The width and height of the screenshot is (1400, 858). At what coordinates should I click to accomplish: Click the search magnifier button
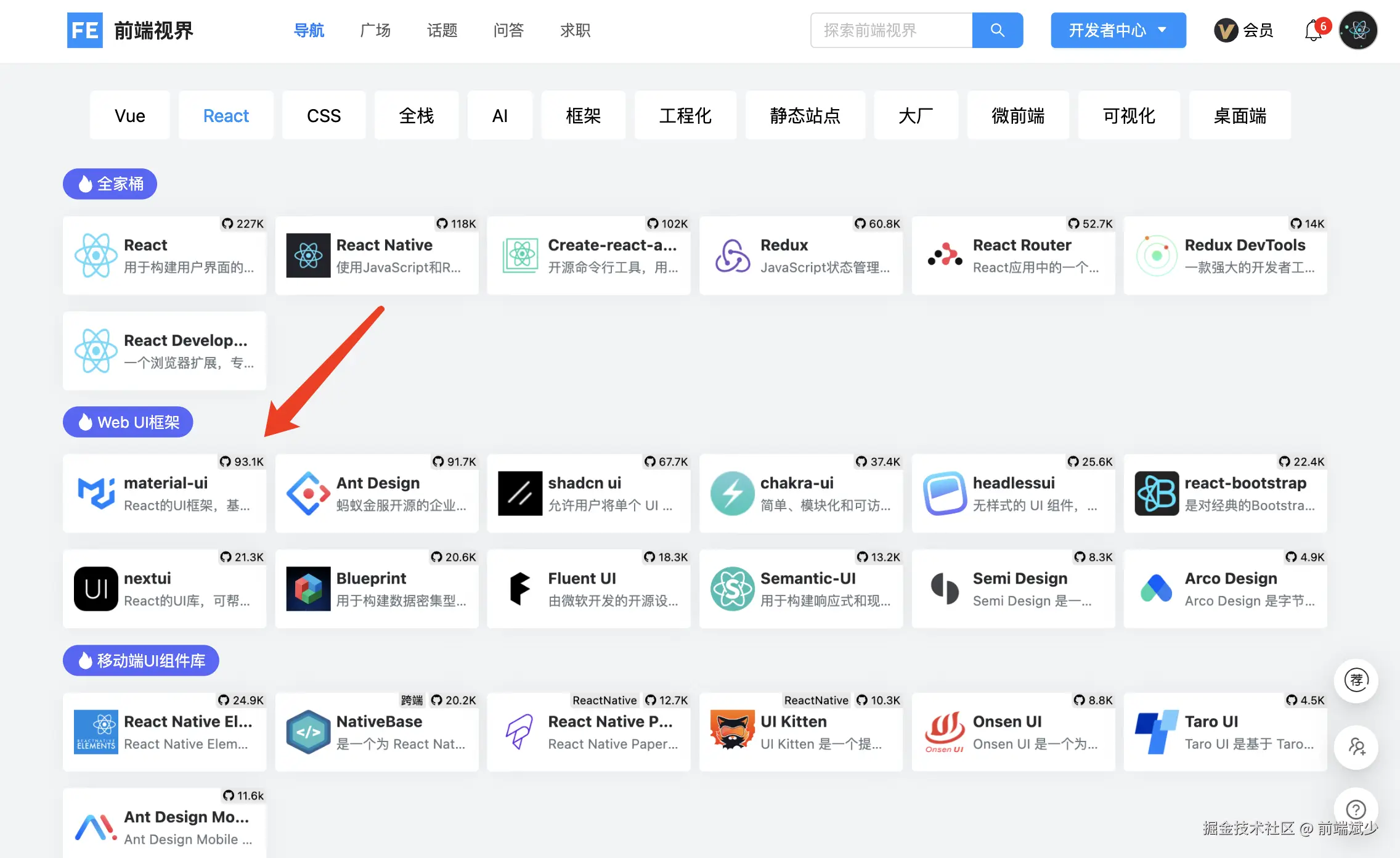[997, 30]
